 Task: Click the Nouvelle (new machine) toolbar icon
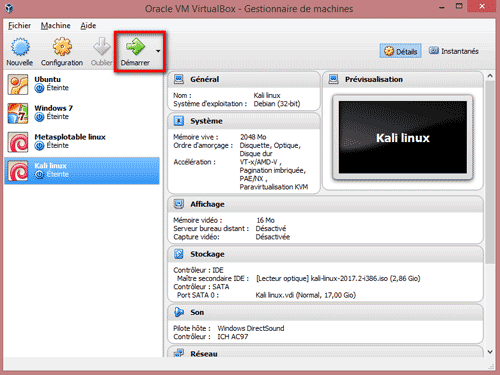click(x=20, y=47)
